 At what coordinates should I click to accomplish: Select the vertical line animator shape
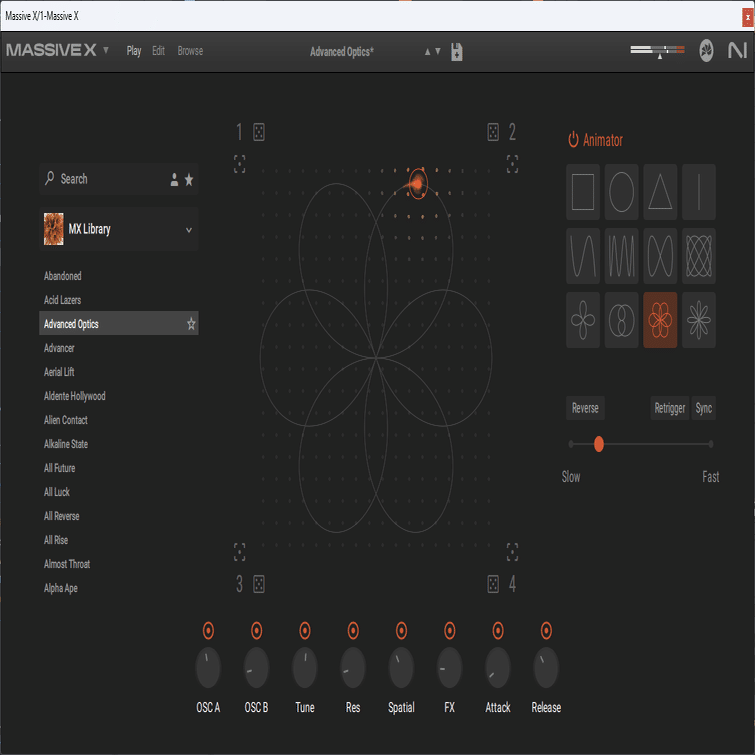(698, 192)
